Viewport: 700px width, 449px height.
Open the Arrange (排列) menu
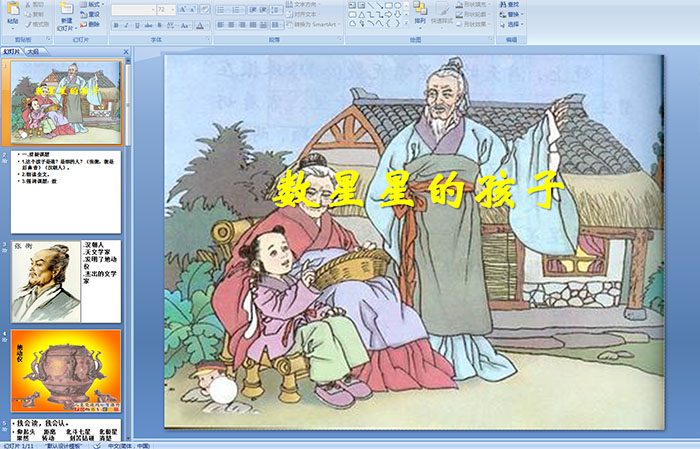(420, 15)
